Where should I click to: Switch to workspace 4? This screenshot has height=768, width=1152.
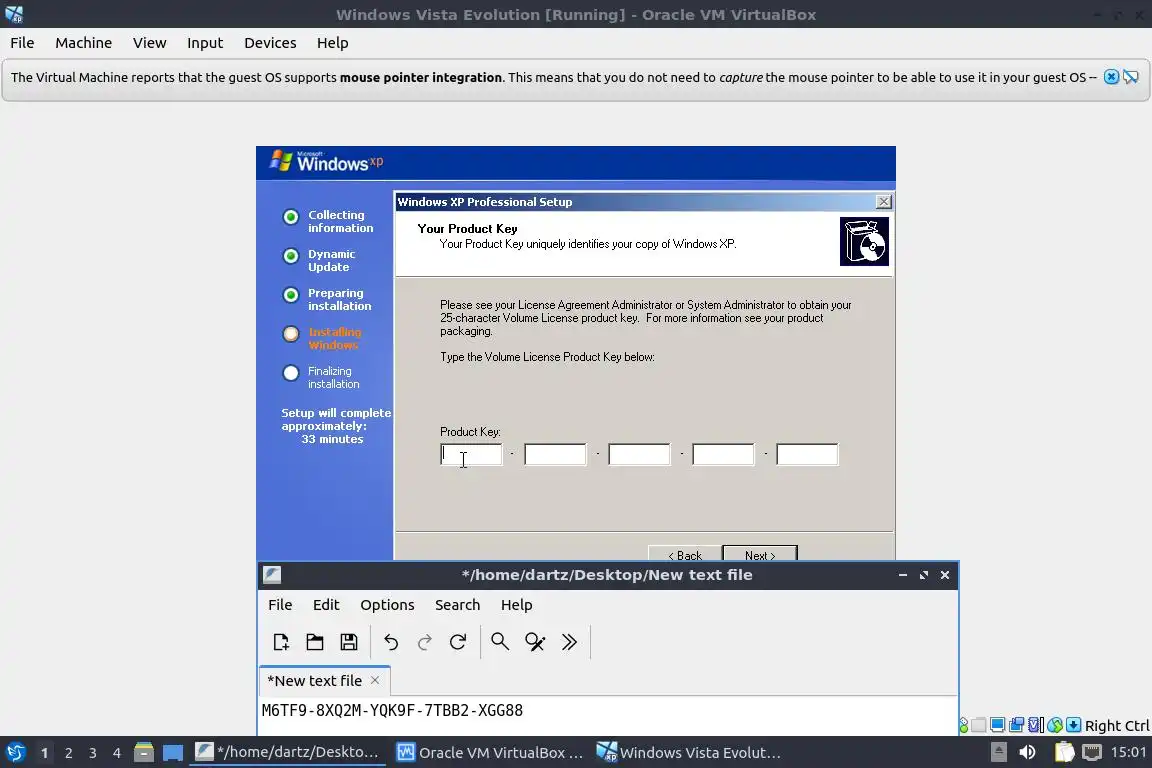point(116,753)
